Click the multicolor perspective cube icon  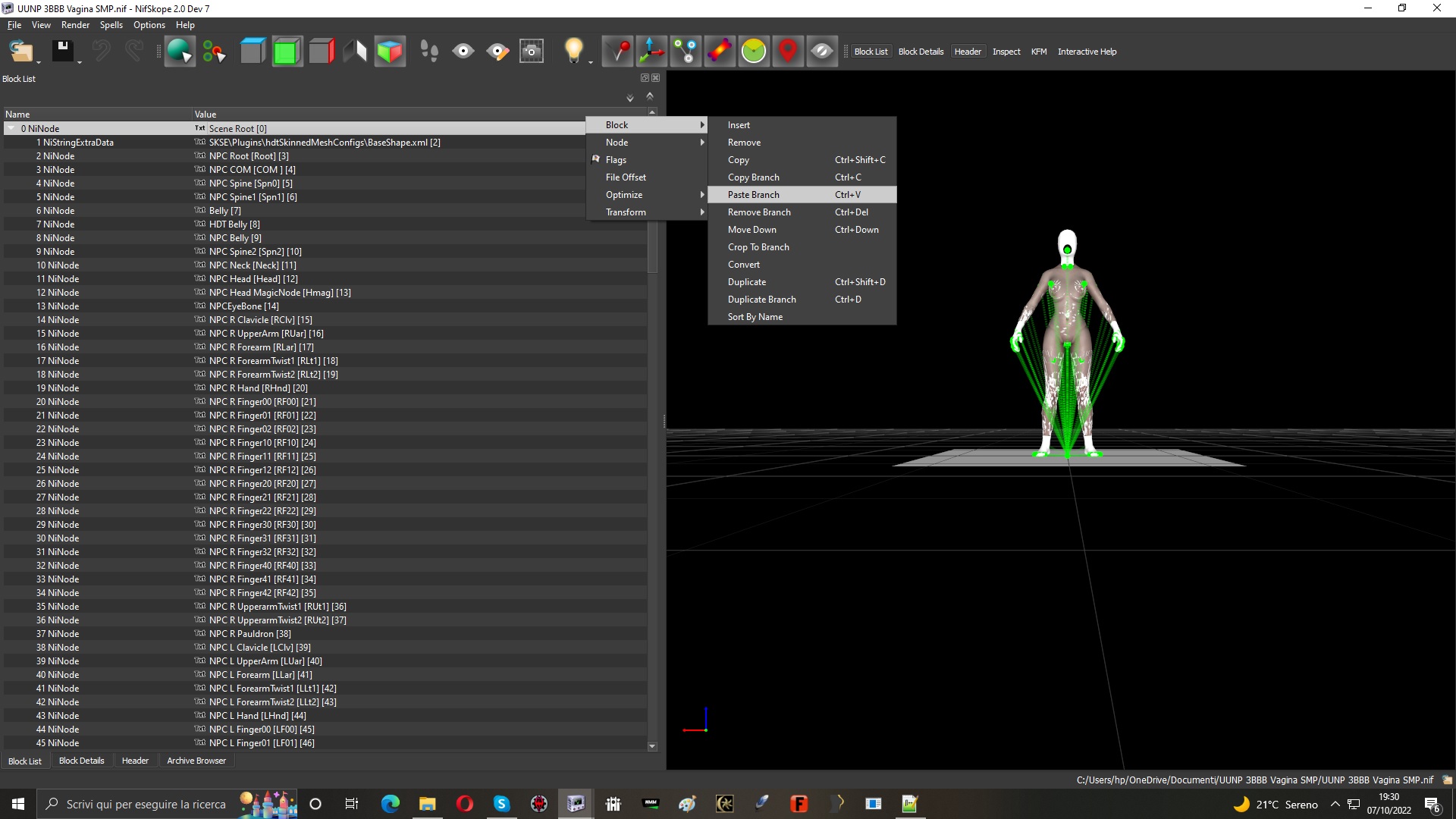pyautogui.click(x=390, y=52)
